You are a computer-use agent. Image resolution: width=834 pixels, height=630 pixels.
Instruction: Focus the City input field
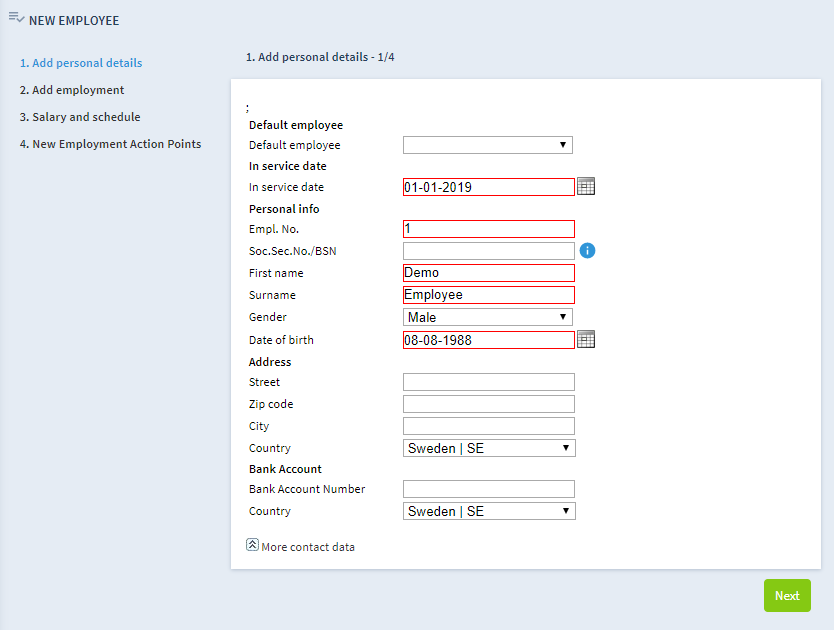(x=489, y=426)
